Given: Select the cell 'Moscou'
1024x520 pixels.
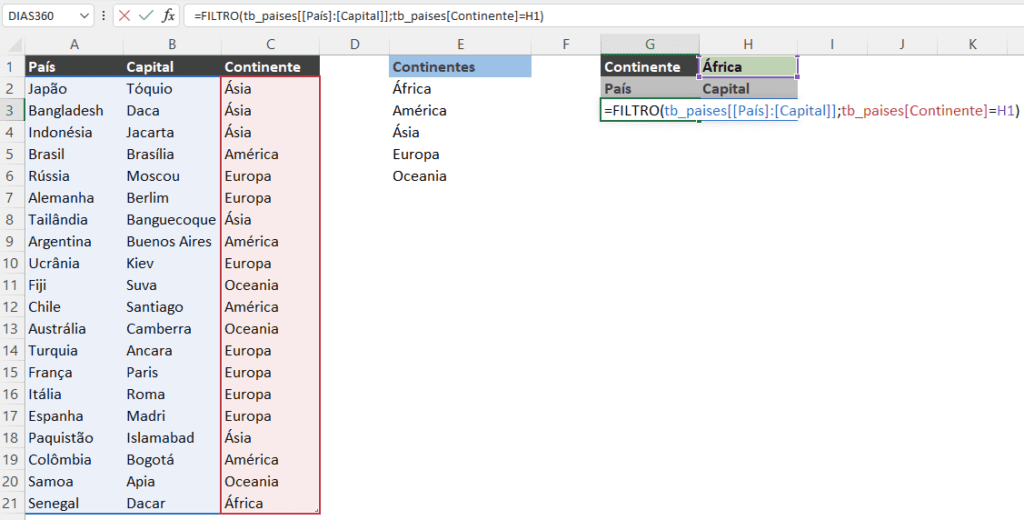Looking at the screenshot, I should point(172,176).
